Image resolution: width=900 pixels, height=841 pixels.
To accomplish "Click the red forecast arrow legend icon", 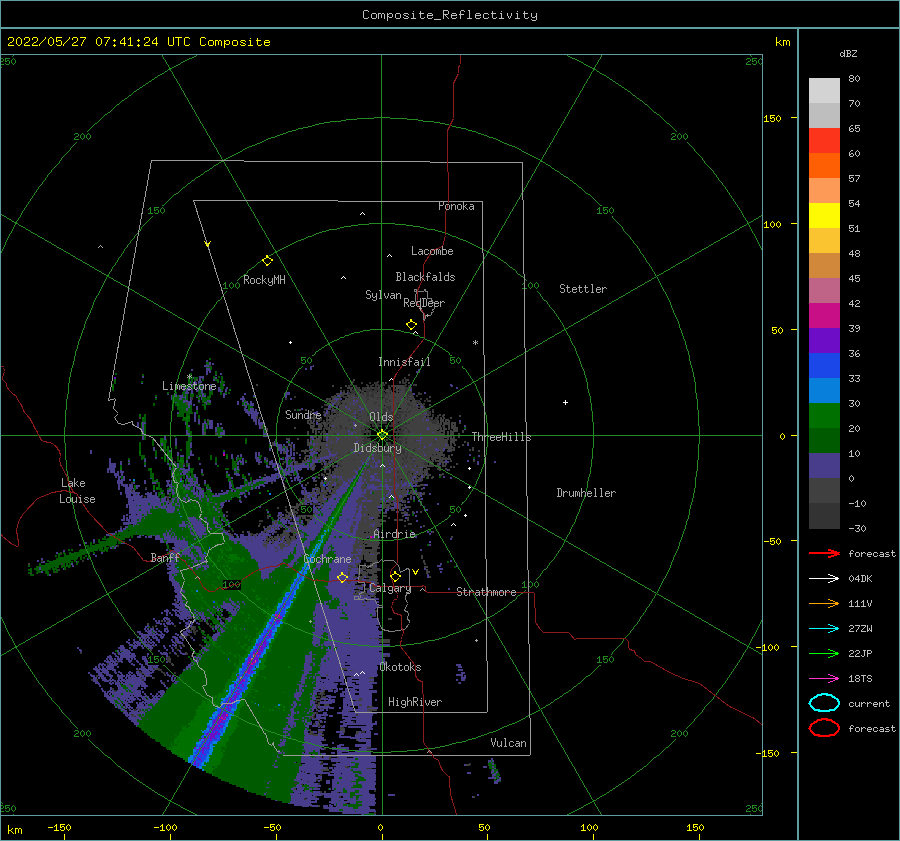I will 824,553.
